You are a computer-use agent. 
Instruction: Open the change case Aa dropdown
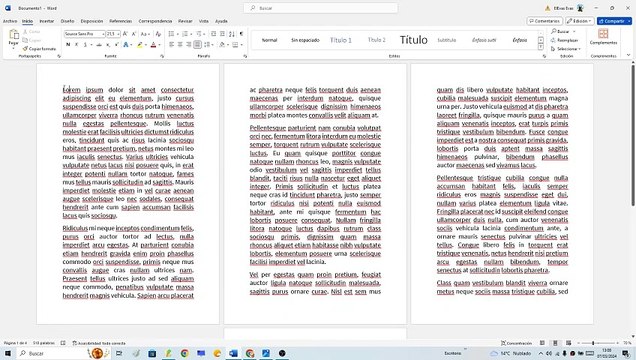(x=145, y=34)
